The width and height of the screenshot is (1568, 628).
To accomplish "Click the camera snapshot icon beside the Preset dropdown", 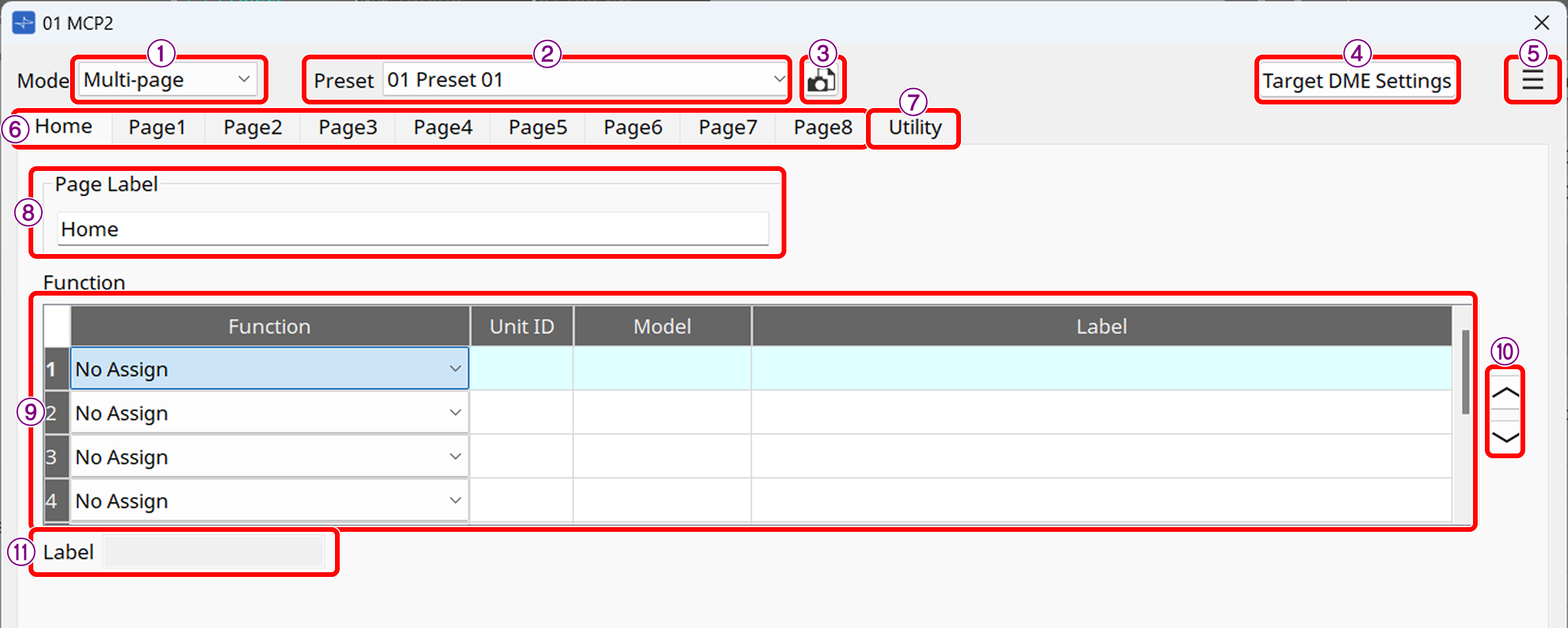I will (x=822, y=79).
